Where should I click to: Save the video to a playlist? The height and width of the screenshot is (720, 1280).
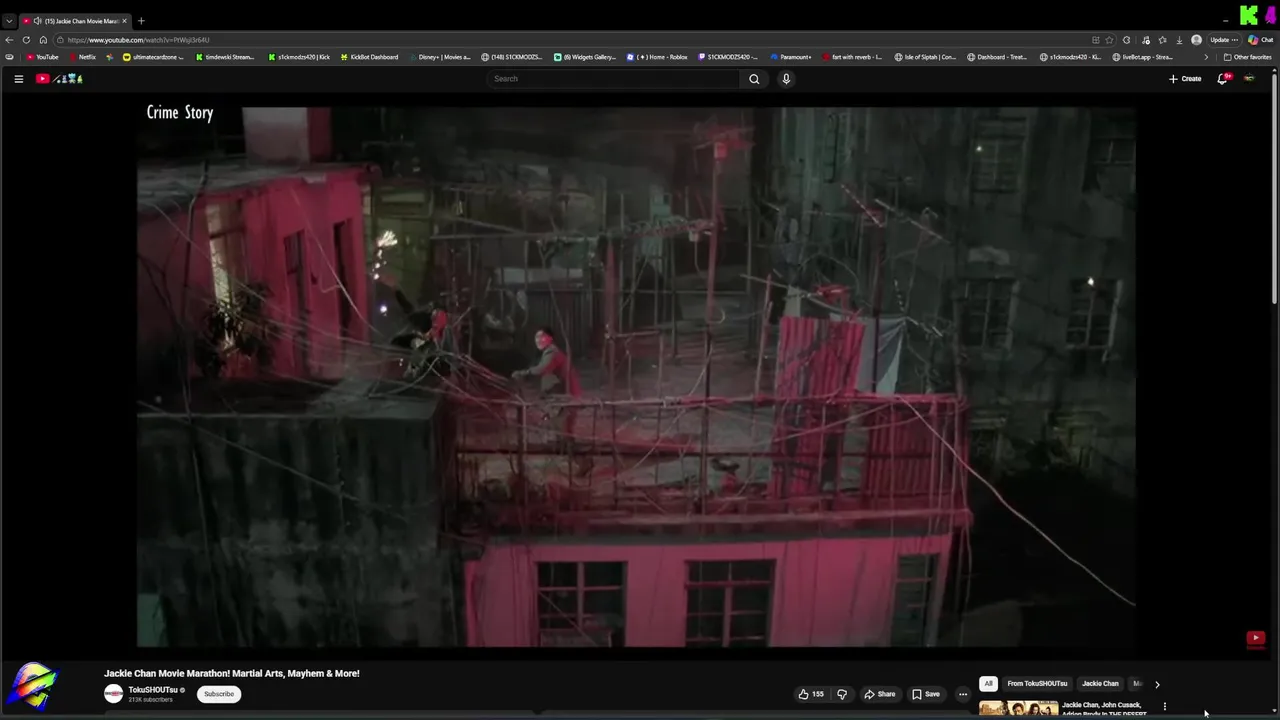926,694
